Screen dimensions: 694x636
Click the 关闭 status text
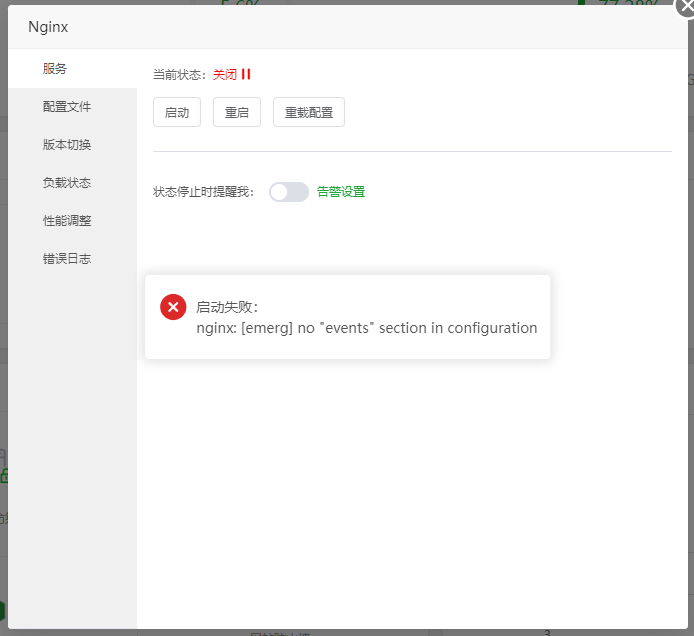225,75
